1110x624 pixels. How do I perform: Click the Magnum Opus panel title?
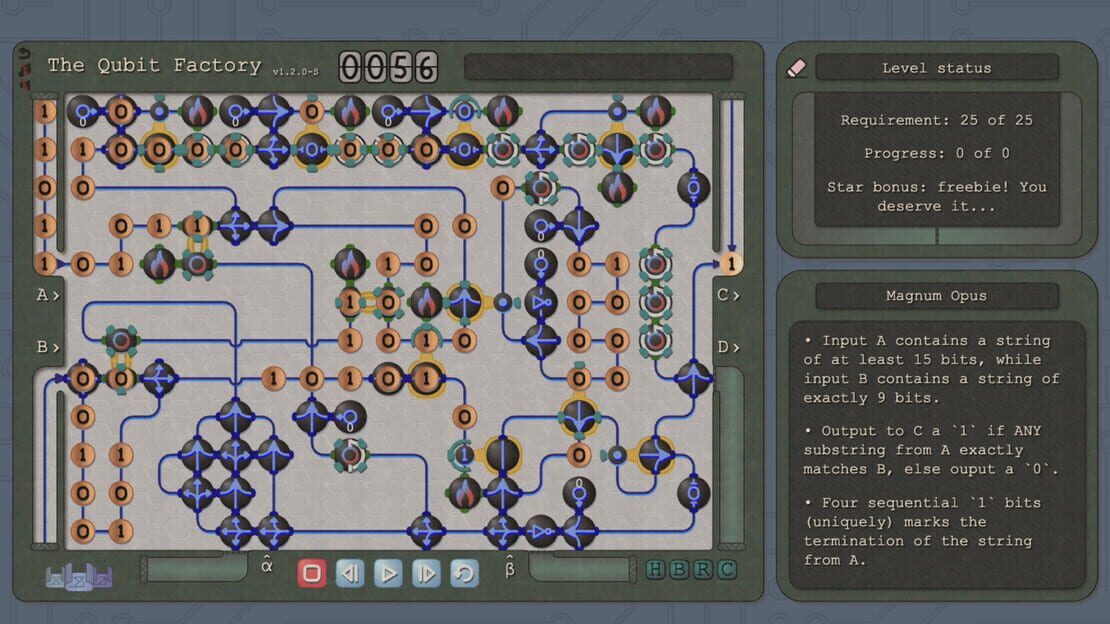[x=937, y=296]
